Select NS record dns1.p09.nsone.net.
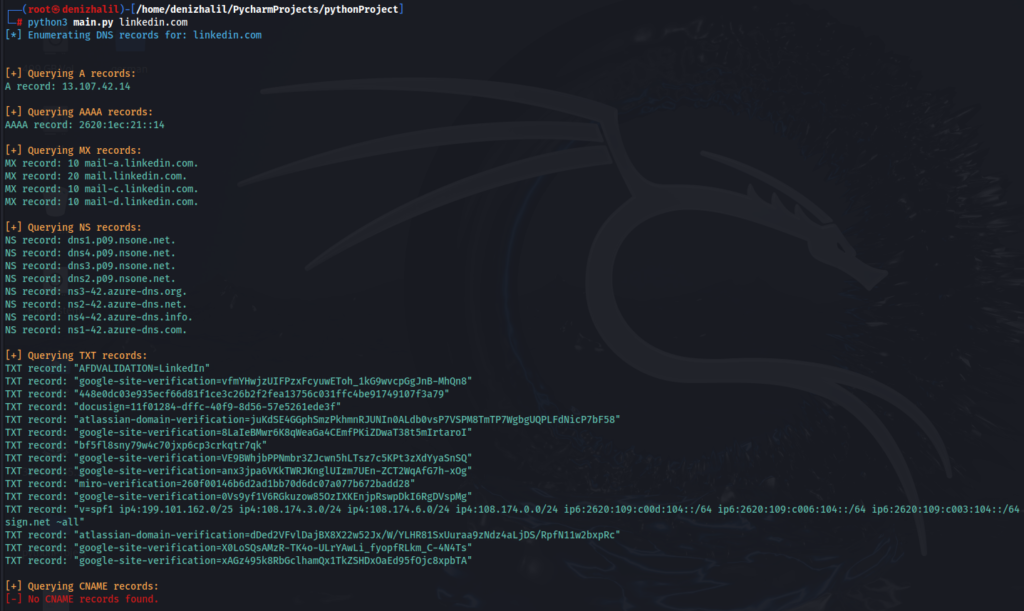The image size is (1024, 611). pos(90,240)
